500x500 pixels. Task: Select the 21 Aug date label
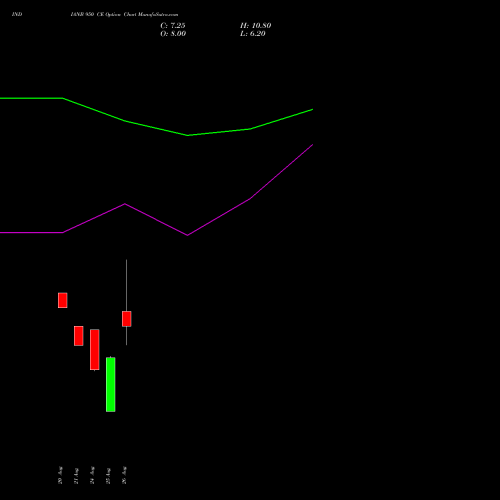(x=76, y=476)
